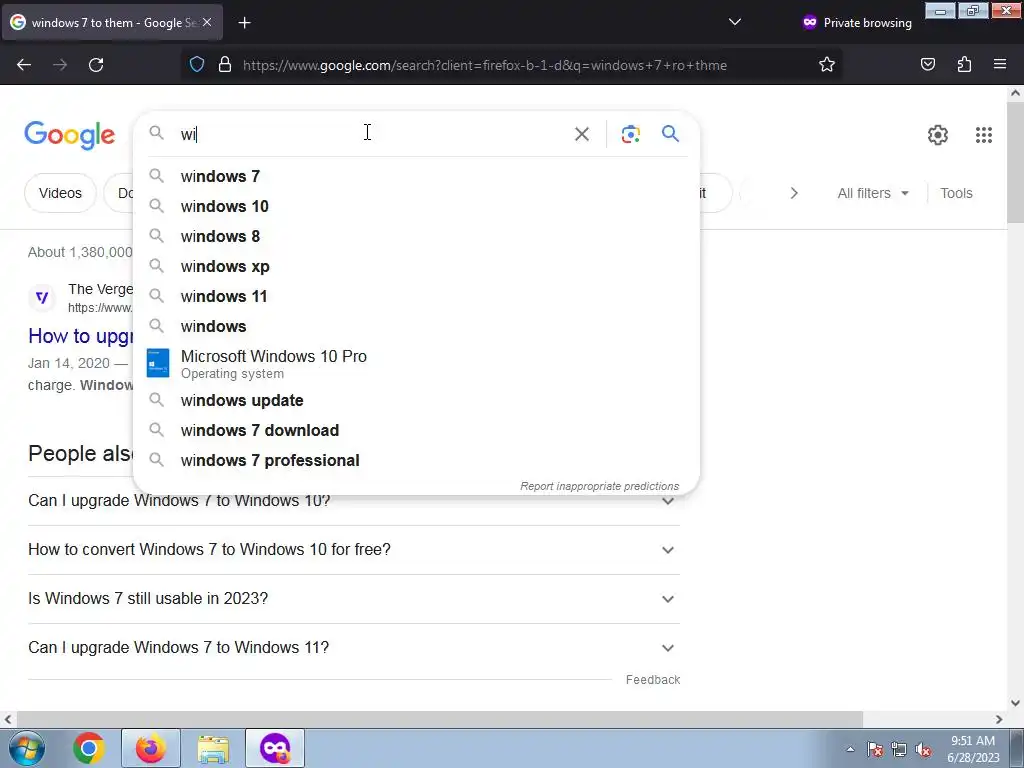Submit search with magnifier button
Viewport: 1024px width, 768px height.
(x=670, y=134)
